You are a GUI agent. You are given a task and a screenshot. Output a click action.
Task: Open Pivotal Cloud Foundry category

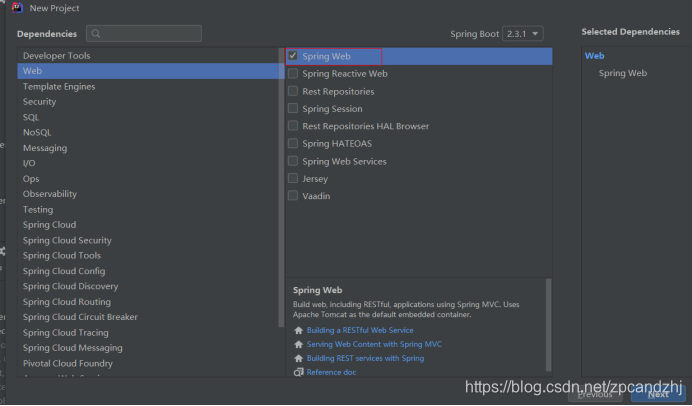pos(148,364)
